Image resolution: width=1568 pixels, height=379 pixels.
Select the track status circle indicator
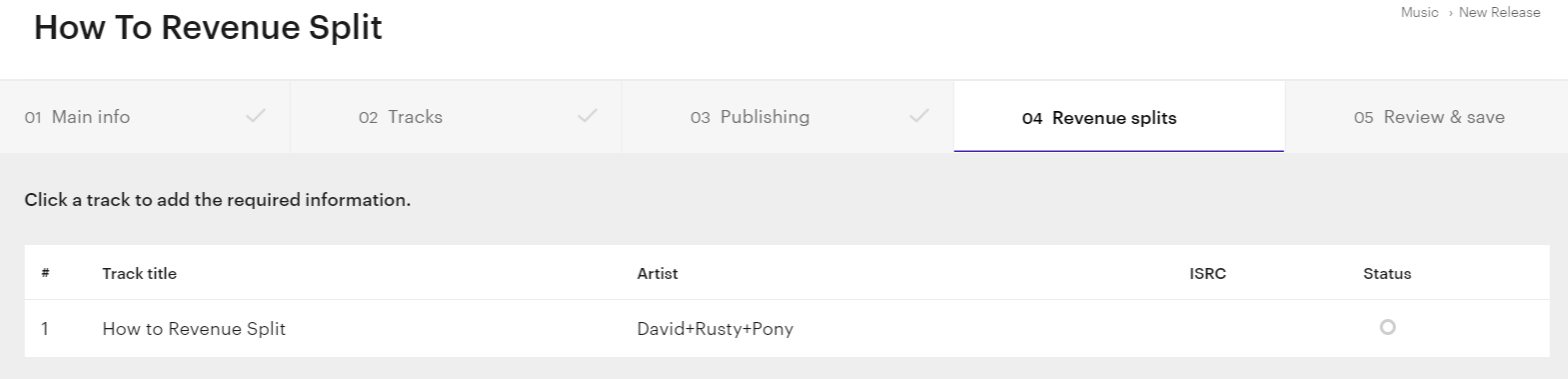(1387, 327)
